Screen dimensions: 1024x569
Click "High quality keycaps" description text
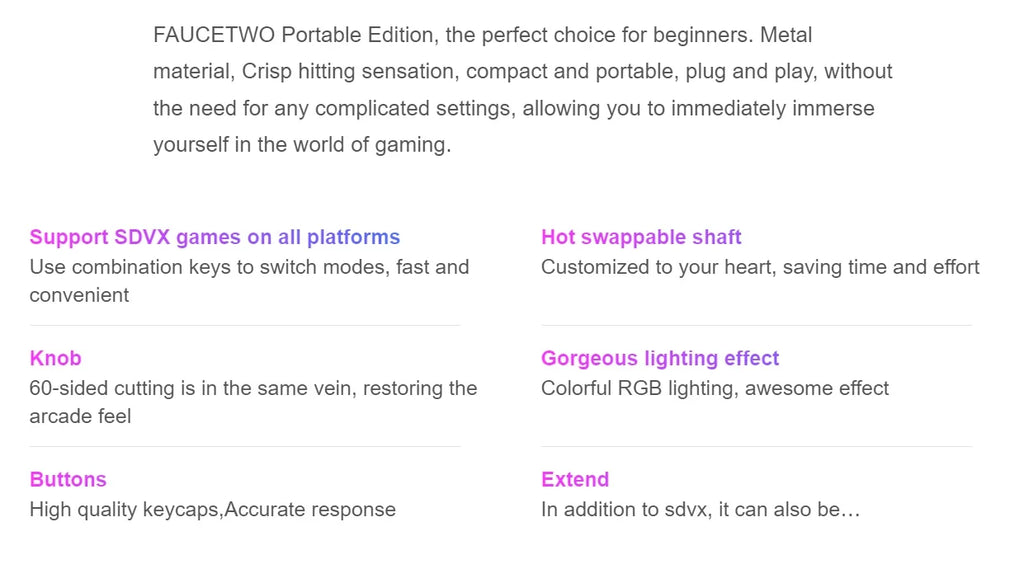tap(212, 509)
